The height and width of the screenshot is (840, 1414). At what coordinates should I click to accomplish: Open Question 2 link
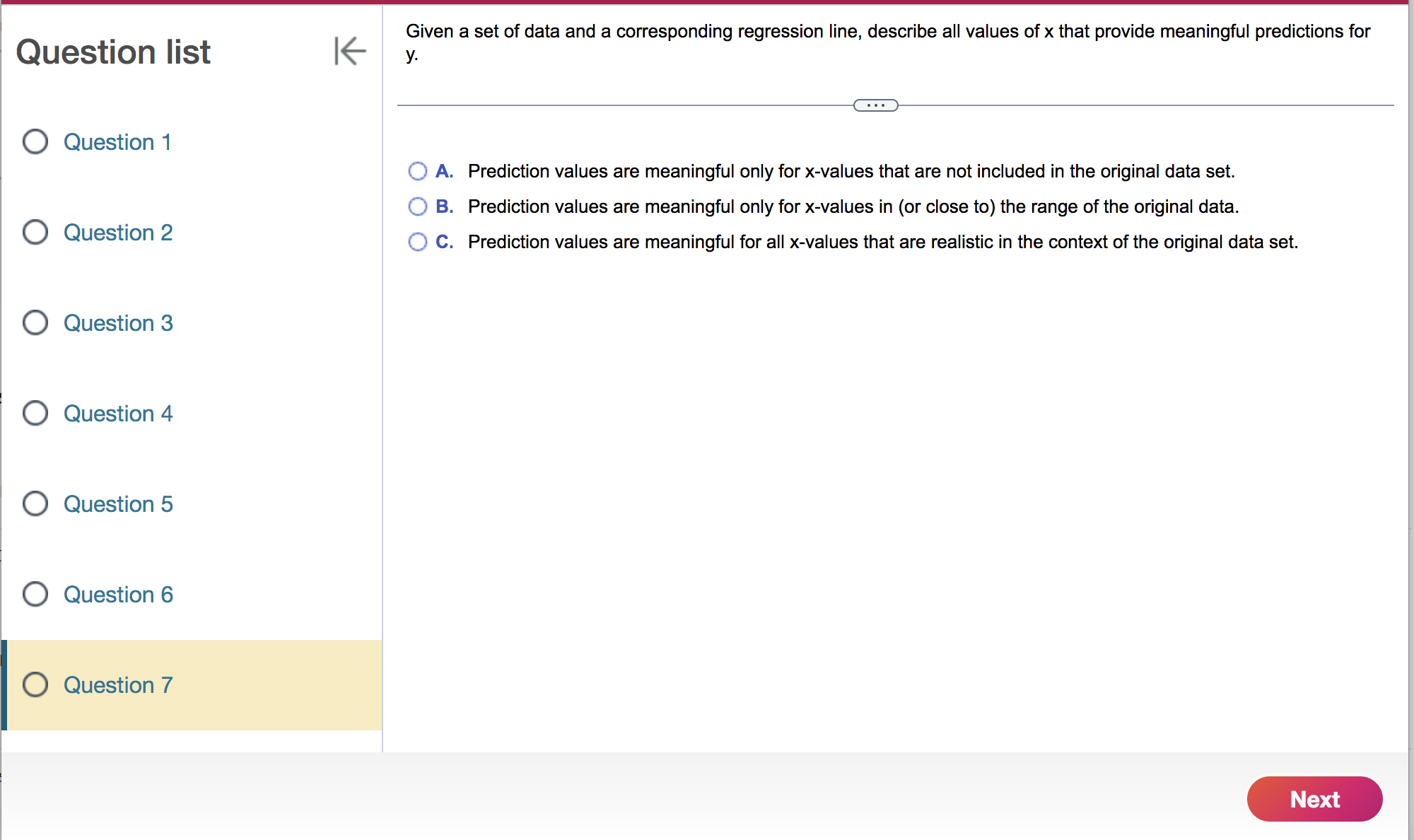click(118, 233)
